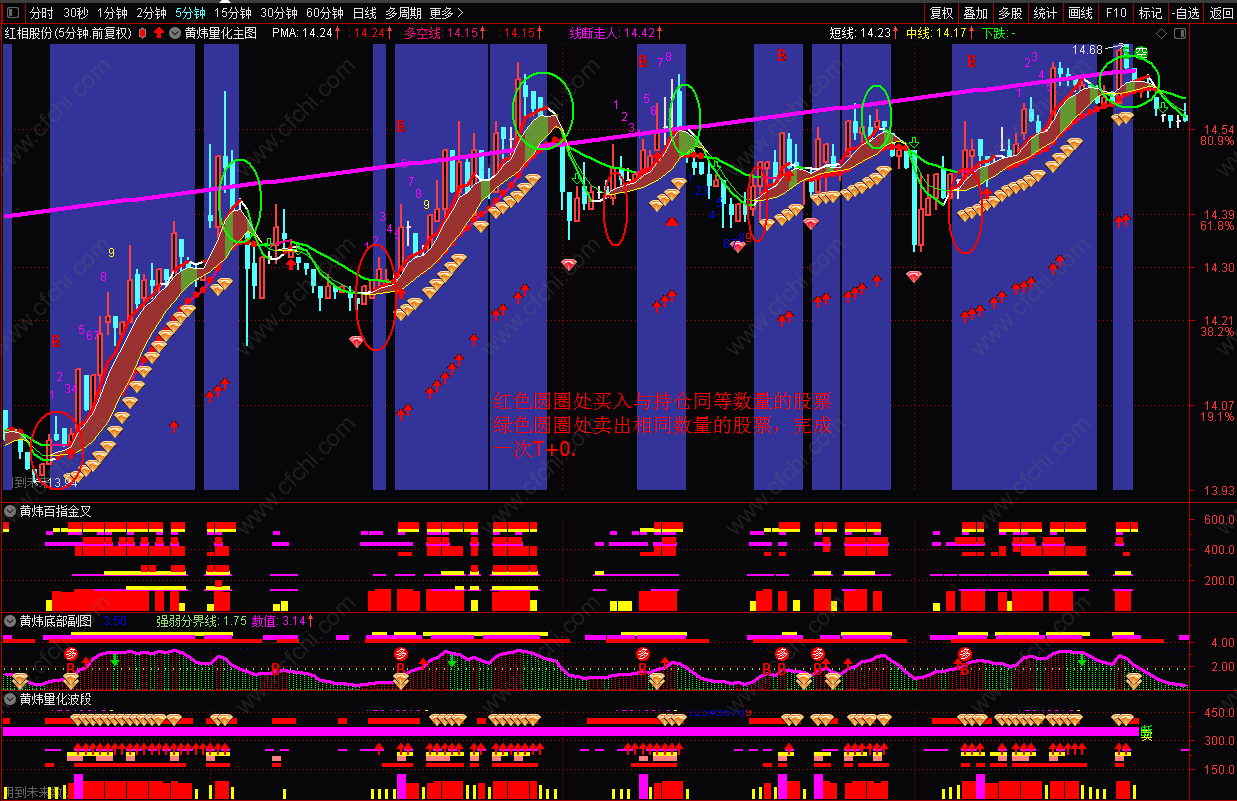Click the stock title 红相股份(5分钟 前复权)
This screenshot has width=1237, height=801.
68,33
